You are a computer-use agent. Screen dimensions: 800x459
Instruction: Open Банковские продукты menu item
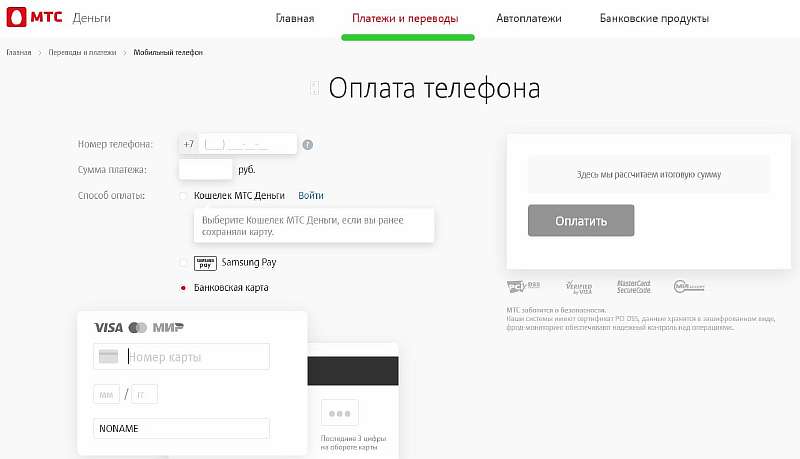click(654, 19)
